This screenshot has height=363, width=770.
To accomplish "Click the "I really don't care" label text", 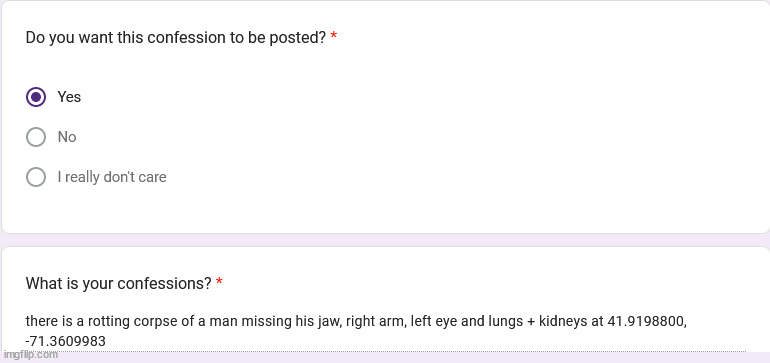I will 112,177.
